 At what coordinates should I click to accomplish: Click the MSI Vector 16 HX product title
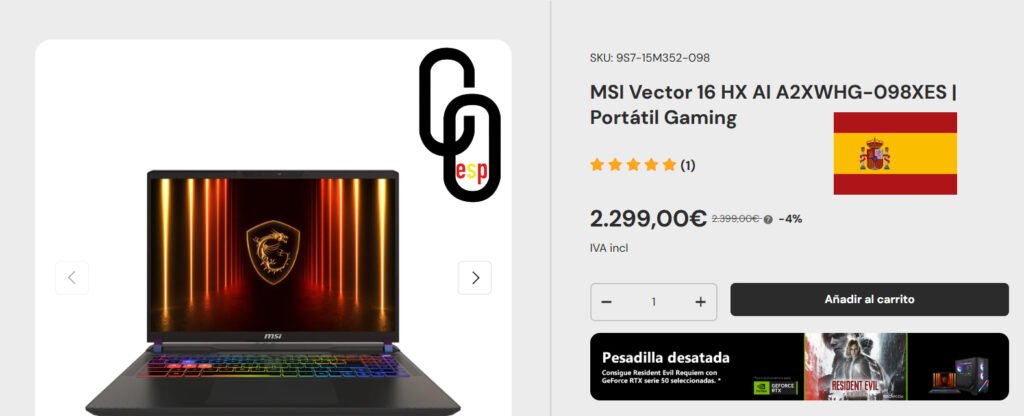(x=773, y=104)
